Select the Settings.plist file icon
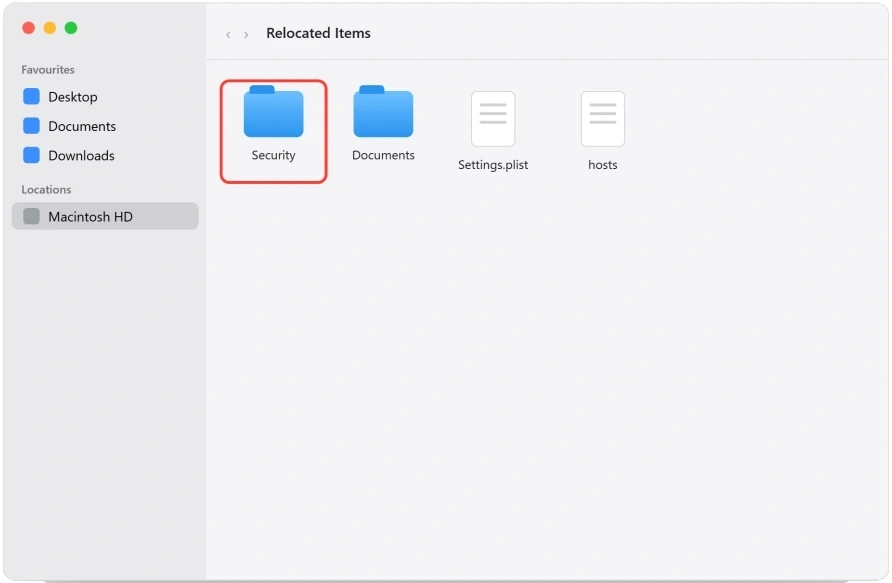Image resolution: width=892 pixels, height=583 pixels. tap(493, 119)
